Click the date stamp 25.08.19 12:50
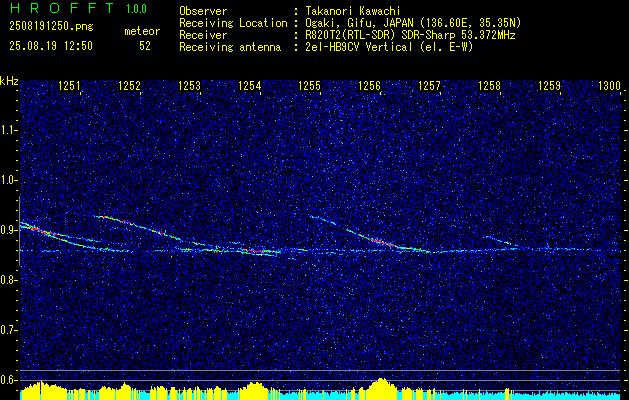Viewport: 629px width, 400px height. pyautogui.click(x=51, y=46)
